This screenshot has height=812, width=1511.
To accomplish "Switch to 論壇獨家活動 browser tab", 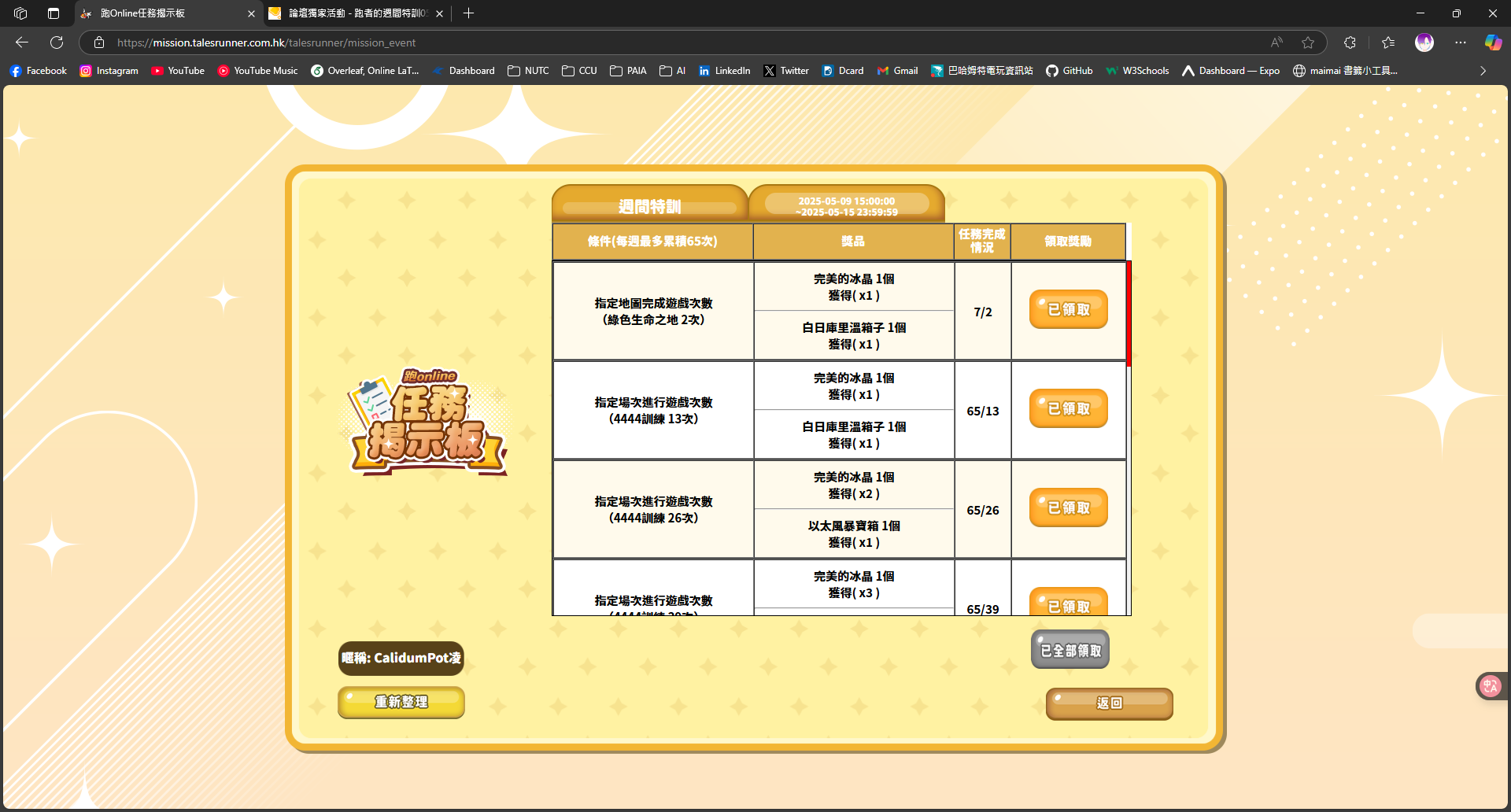I will (x=357, y=13).
